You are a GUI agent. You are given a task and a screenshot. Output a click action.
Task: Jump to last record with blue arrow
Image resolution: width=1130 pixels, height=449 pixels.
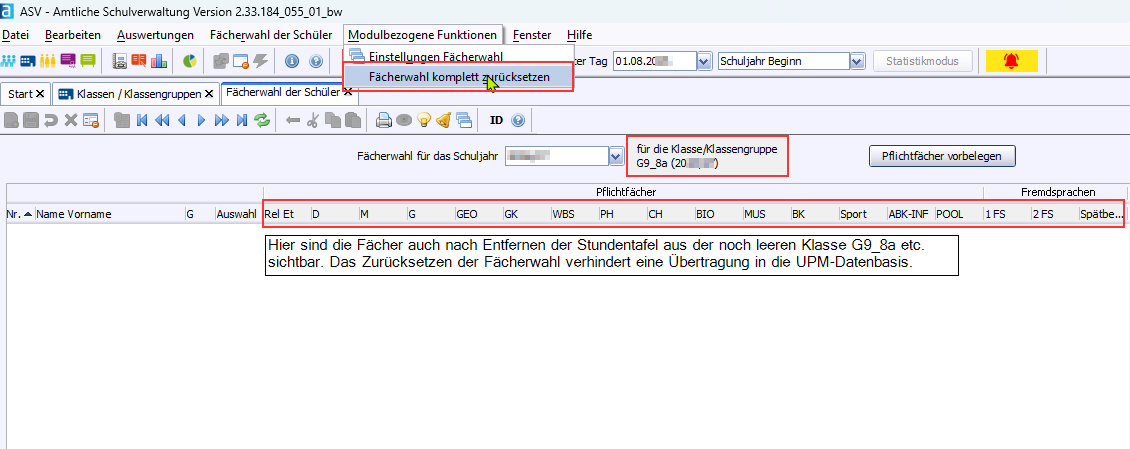[x=241, y=121]
